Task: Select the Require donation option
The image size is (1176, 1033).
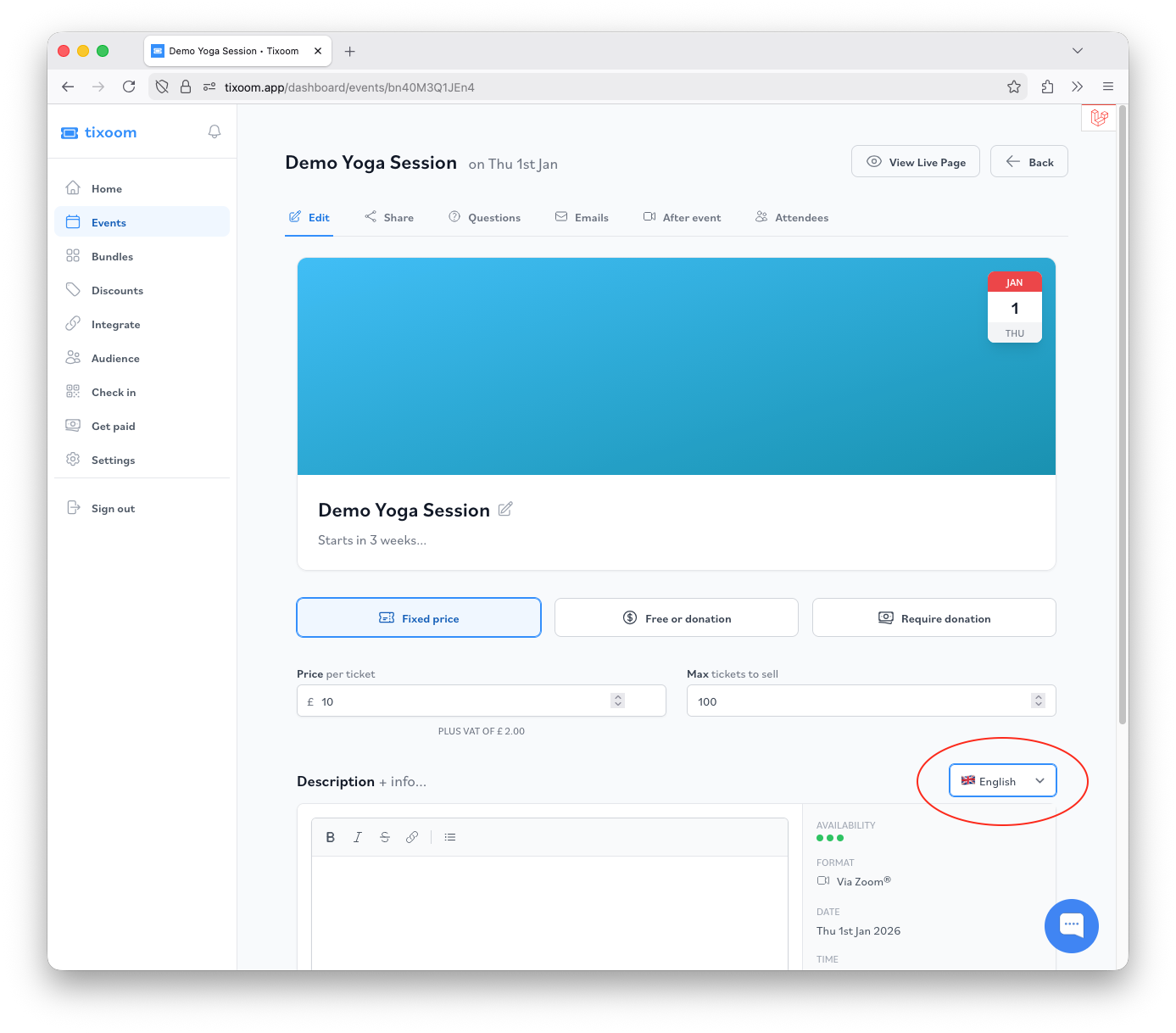Action: 934,618
